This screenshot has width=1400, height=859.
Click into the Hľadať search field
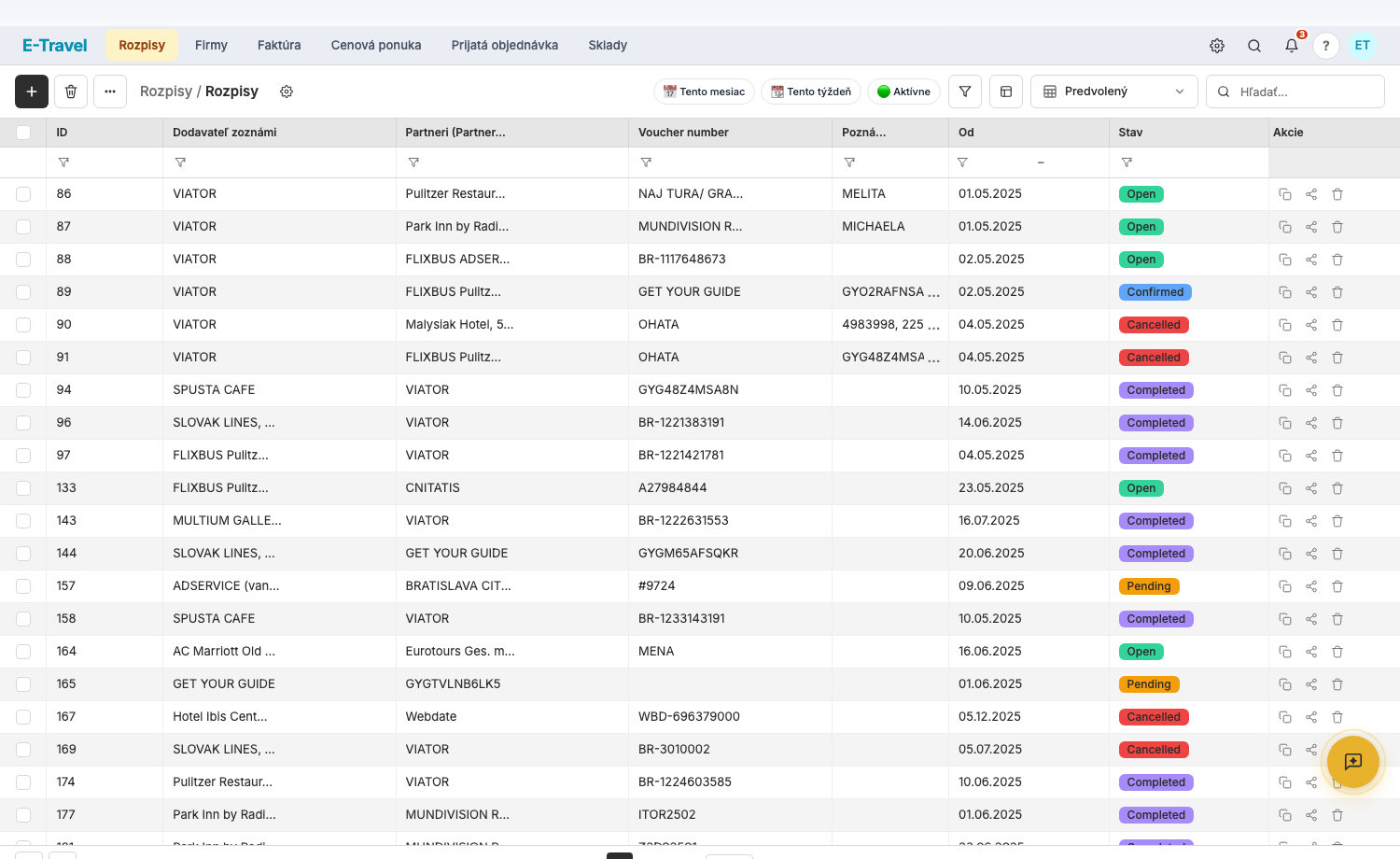[1295, 92]
